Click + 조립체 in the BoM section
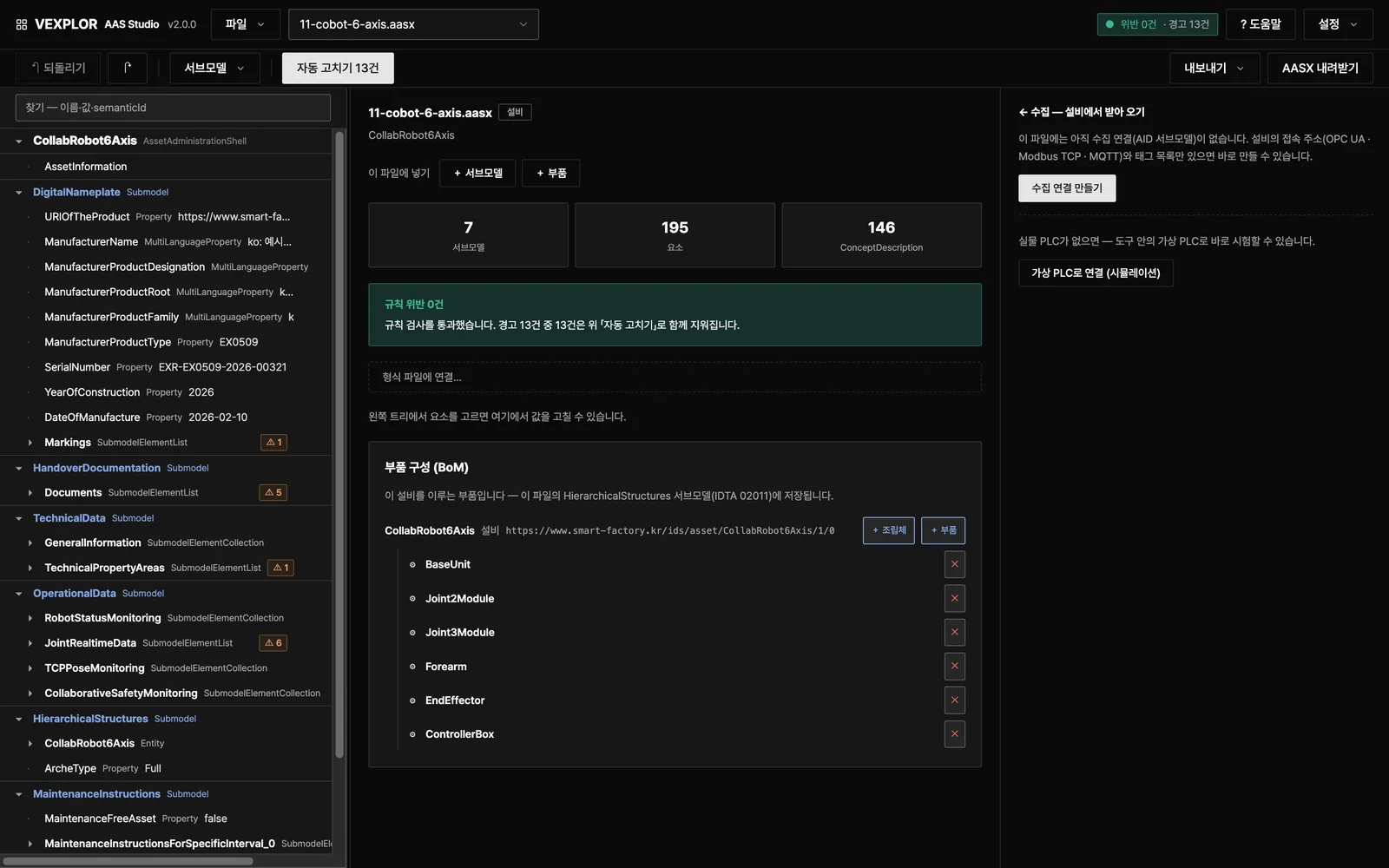The image size is (1389, 868). [889, 530]
